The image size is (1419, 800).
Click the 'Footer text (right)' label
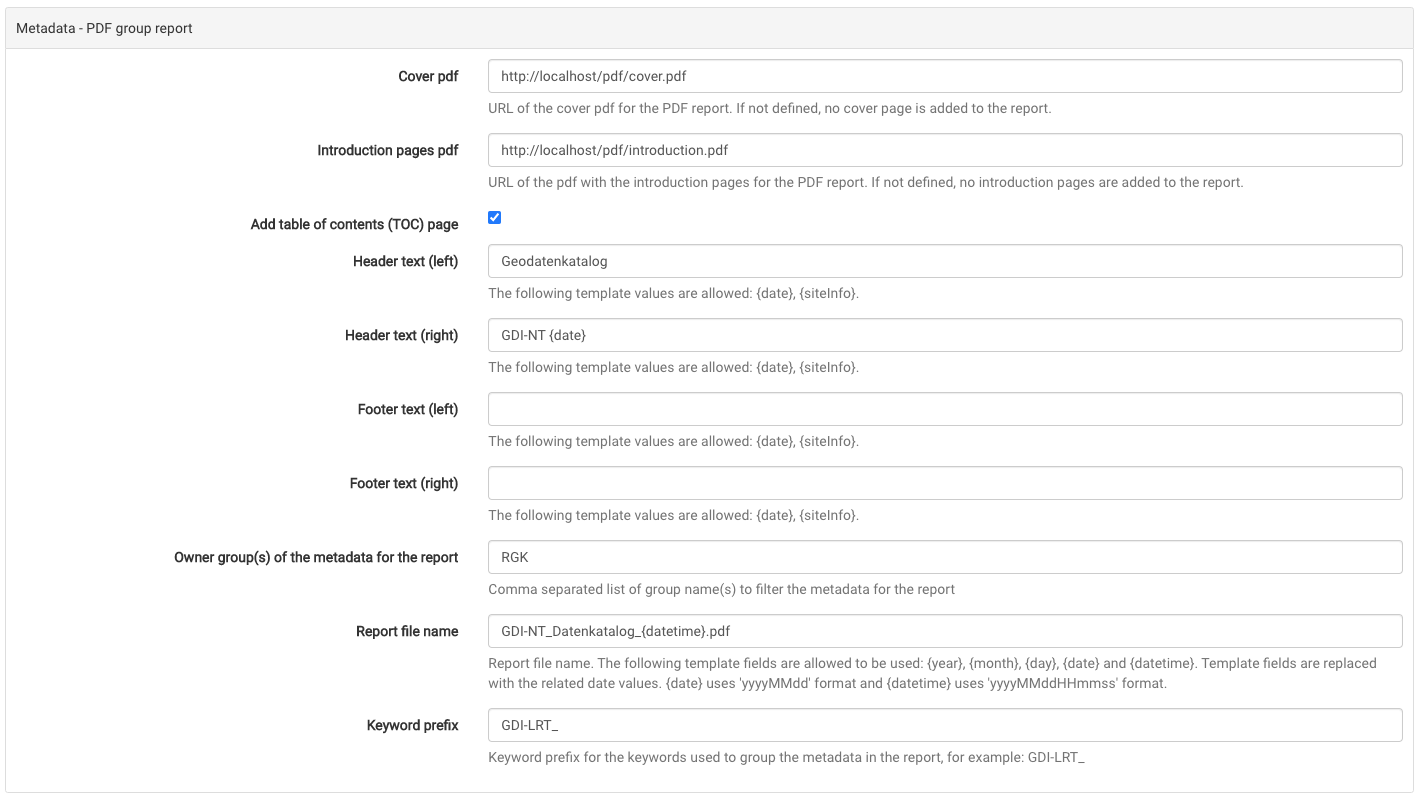pos(404,483)
